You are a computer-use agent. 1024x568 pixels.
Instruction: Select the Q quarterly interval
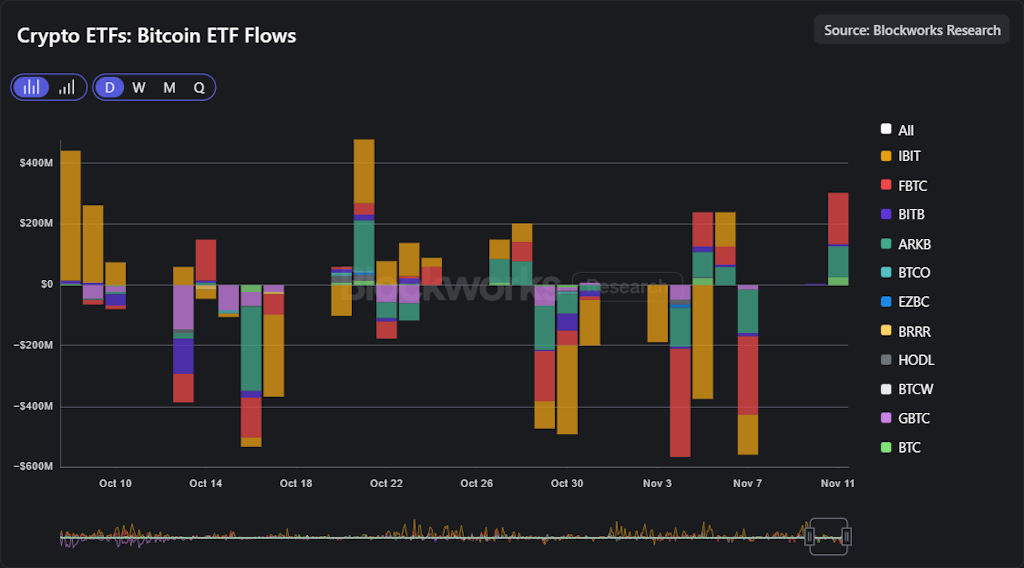tap(199, 87)
